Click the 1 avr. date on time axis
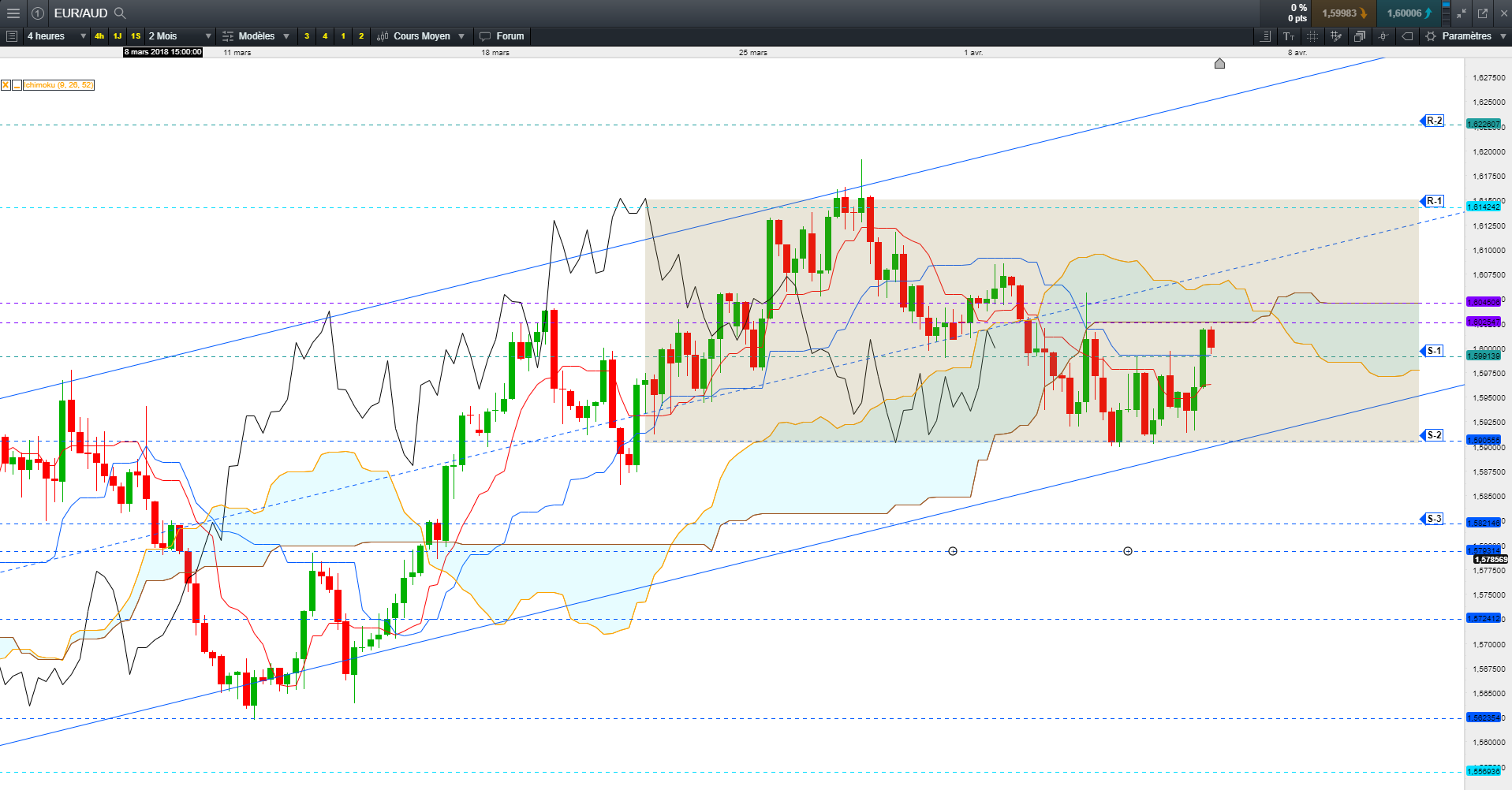The width and height of the screenshot is (1512, 790). click(x=973, y=53)
